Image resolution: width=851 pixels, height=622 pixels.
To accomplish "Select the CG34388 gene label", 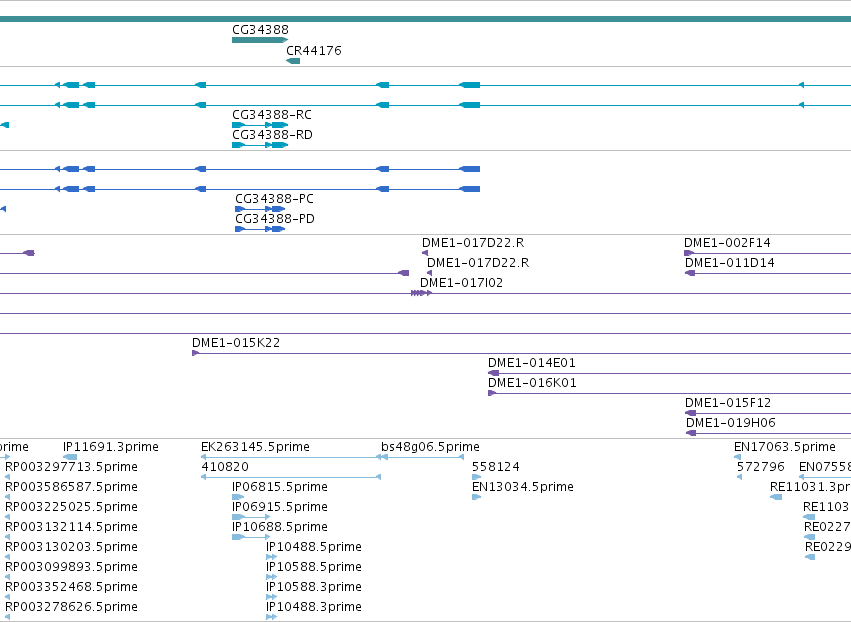I will pyautogui.click(x=261, y=30).
